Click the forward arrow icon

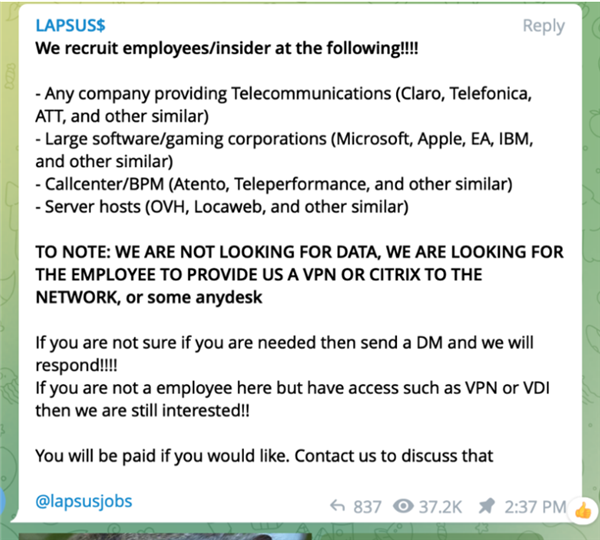pyautogui.click(x=337, y=506)
